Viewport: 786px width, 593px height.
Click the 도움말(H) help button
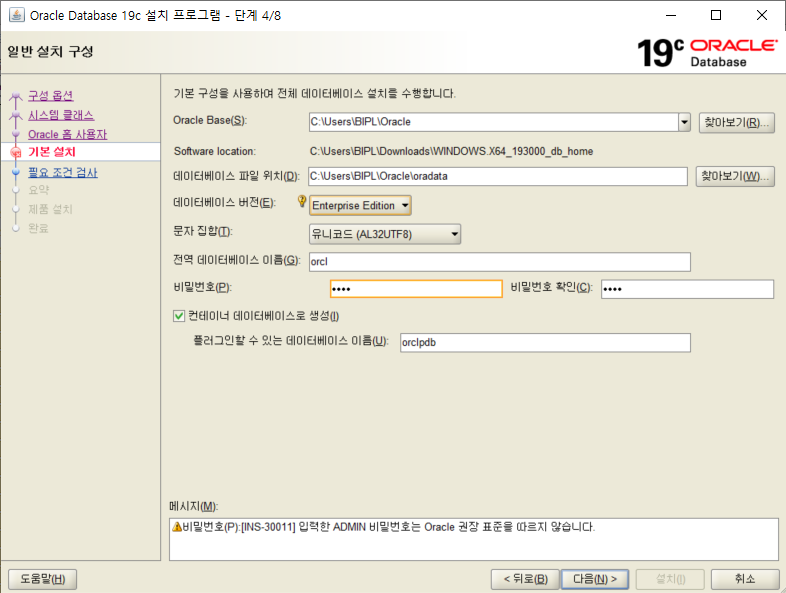point(43,579)
